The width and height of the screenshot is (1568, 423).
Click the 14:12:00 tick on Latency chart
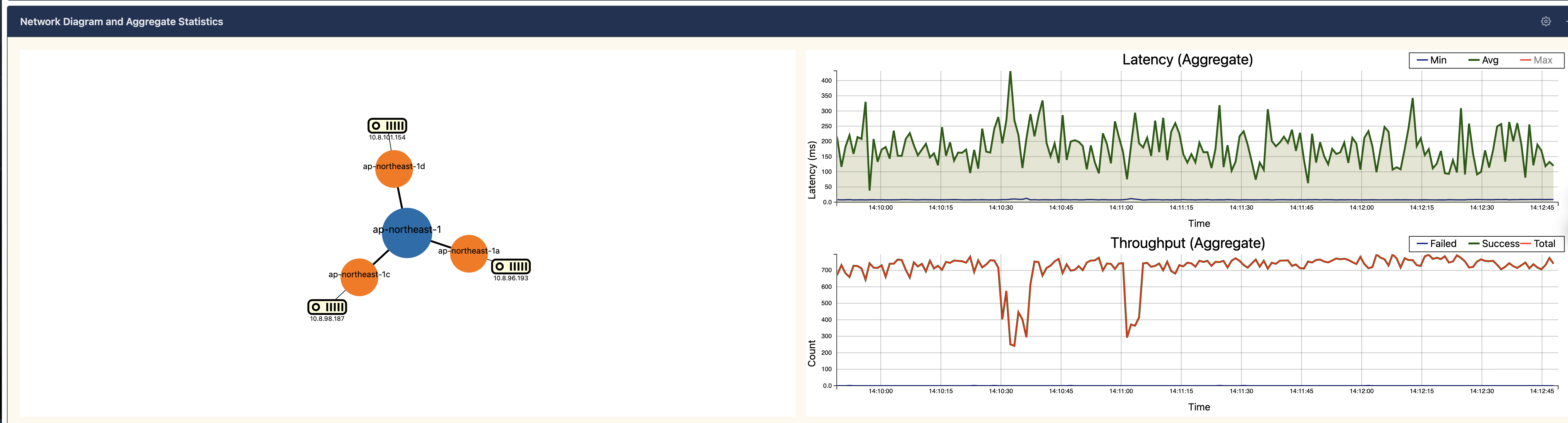coord(1361,207)
